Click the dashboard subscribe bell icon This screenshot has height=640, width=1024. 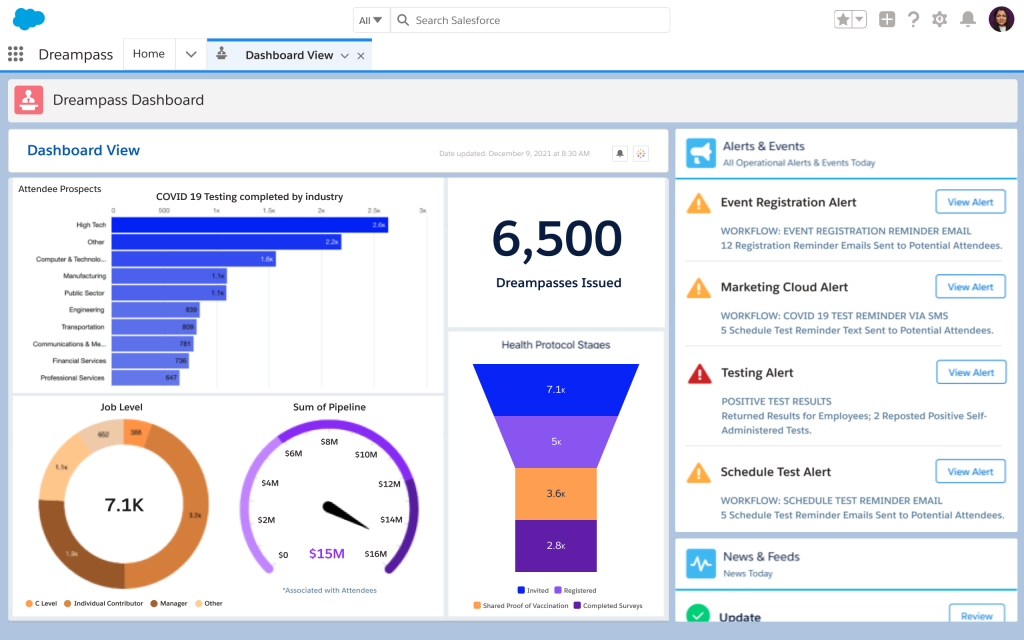[620, 153]
